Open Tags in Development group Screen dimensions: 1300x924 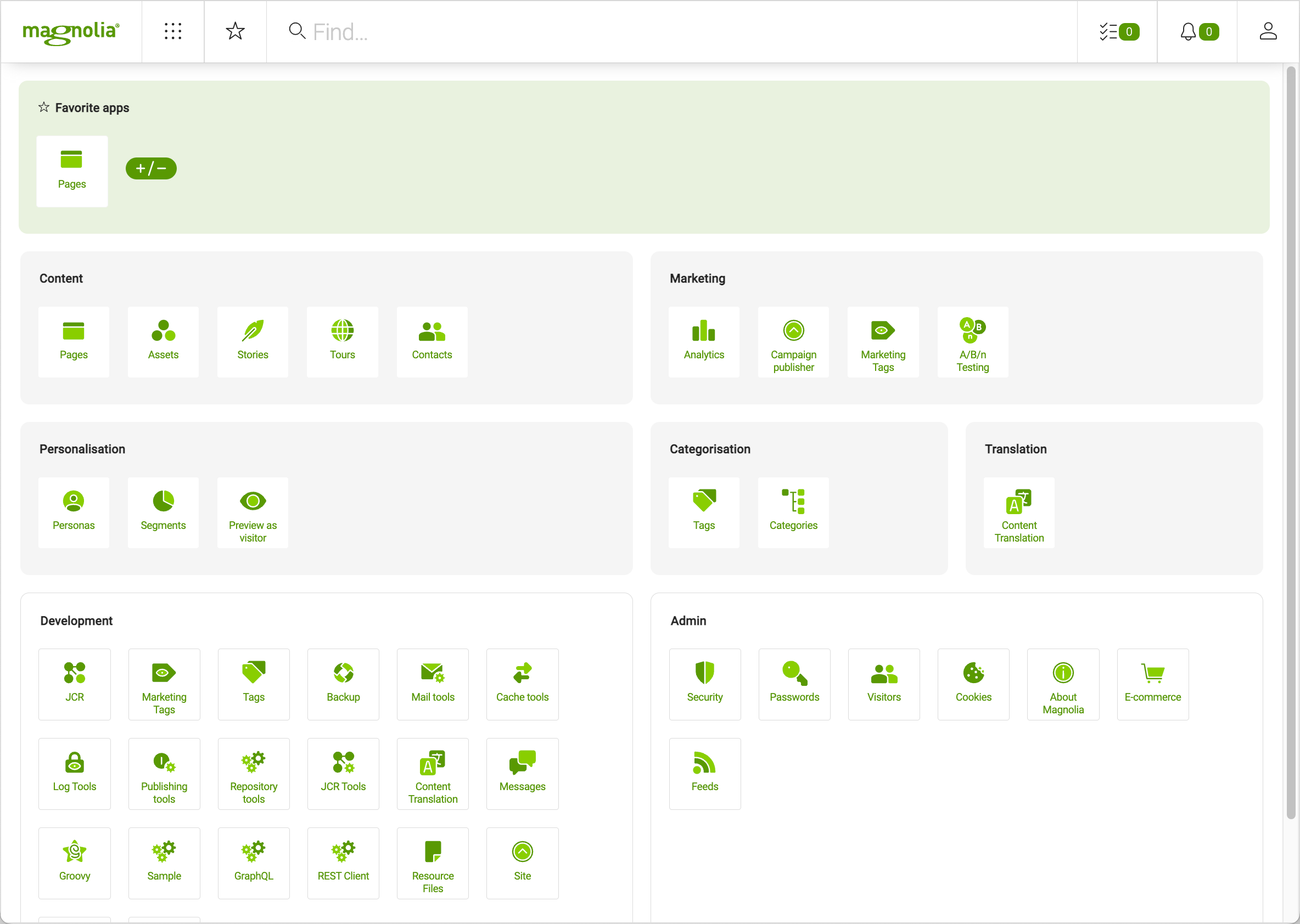tap(254, 684)
